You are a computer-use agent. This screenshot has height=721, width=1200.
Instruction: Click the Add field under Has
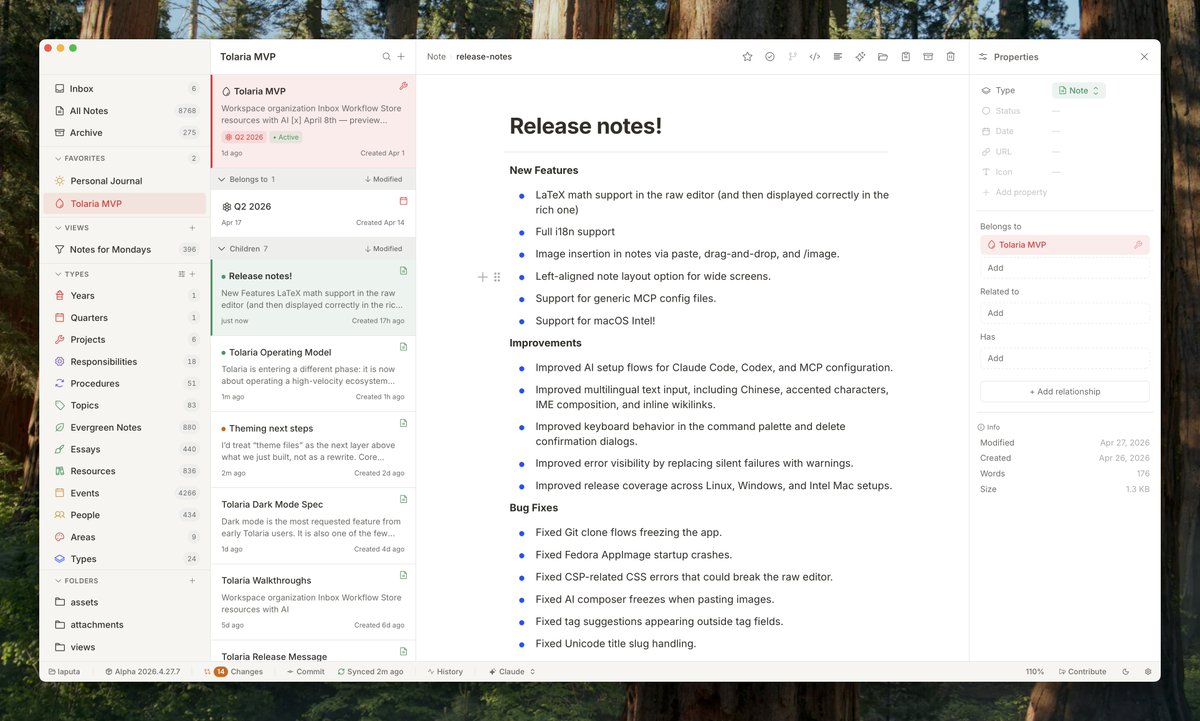click(1065, 358)
